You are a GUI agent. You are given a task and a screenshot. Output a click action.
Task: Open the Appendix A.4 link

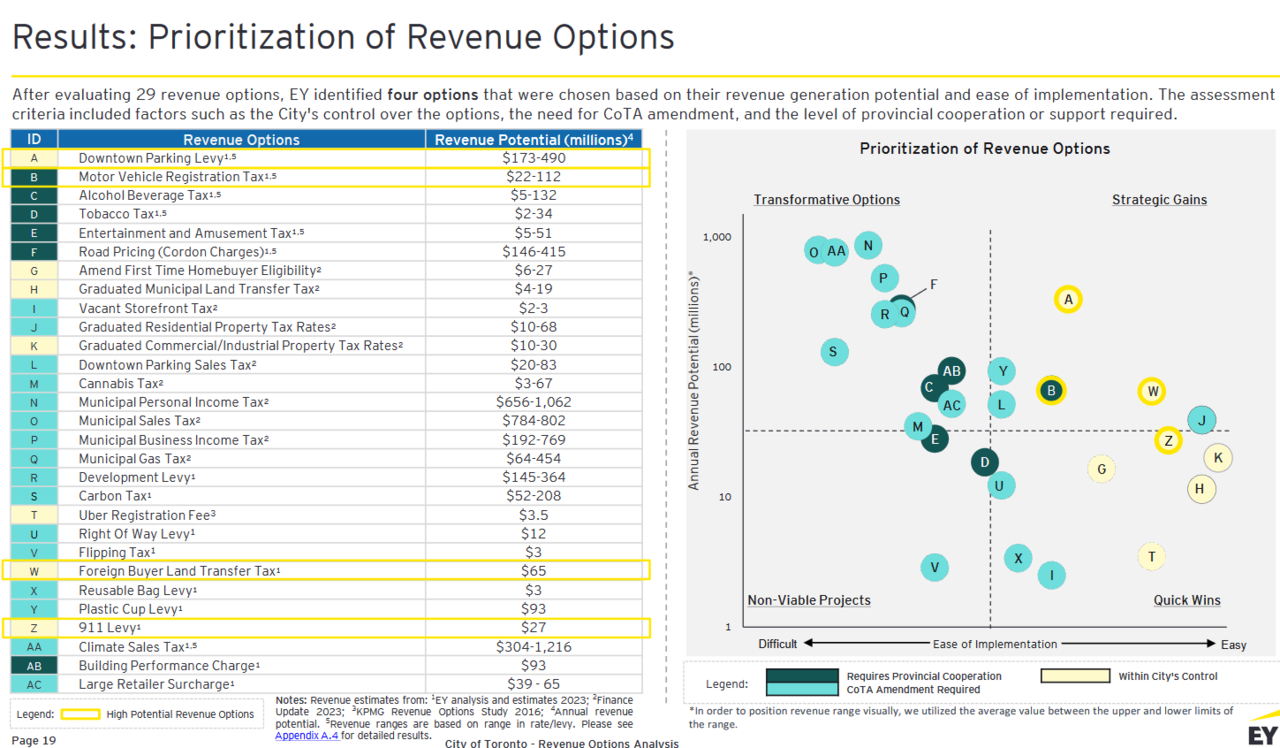(x=307, y=735)
